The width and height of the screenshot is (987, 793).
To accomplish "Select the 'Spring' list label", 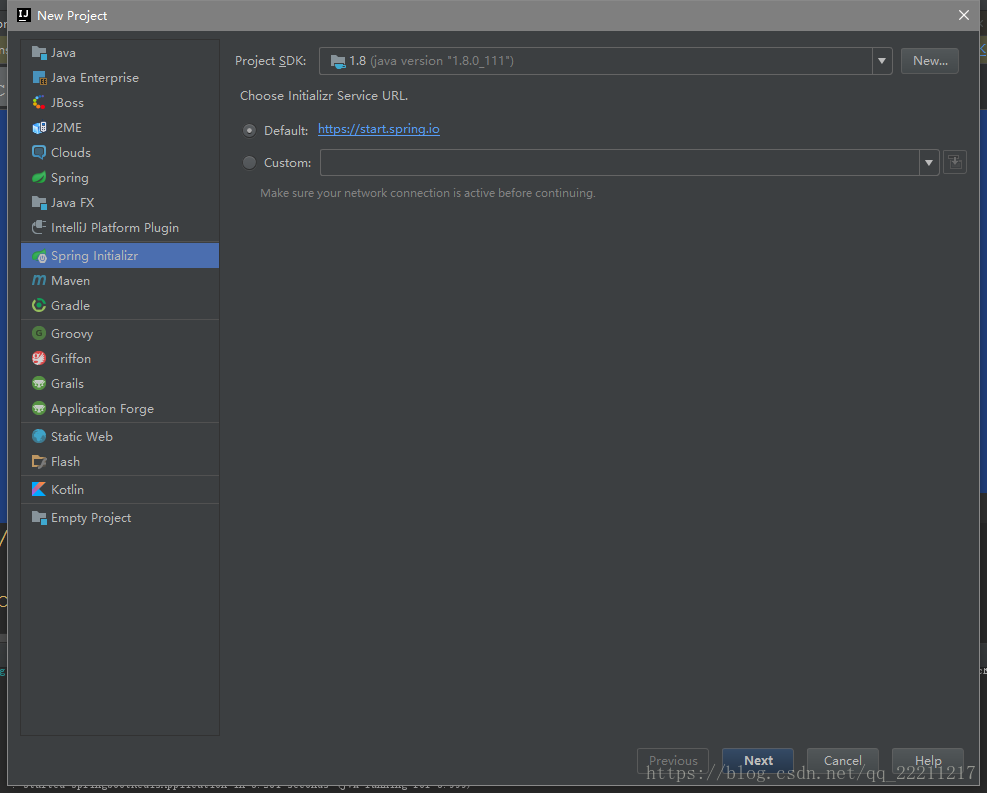I will click(x=70, y=178).
